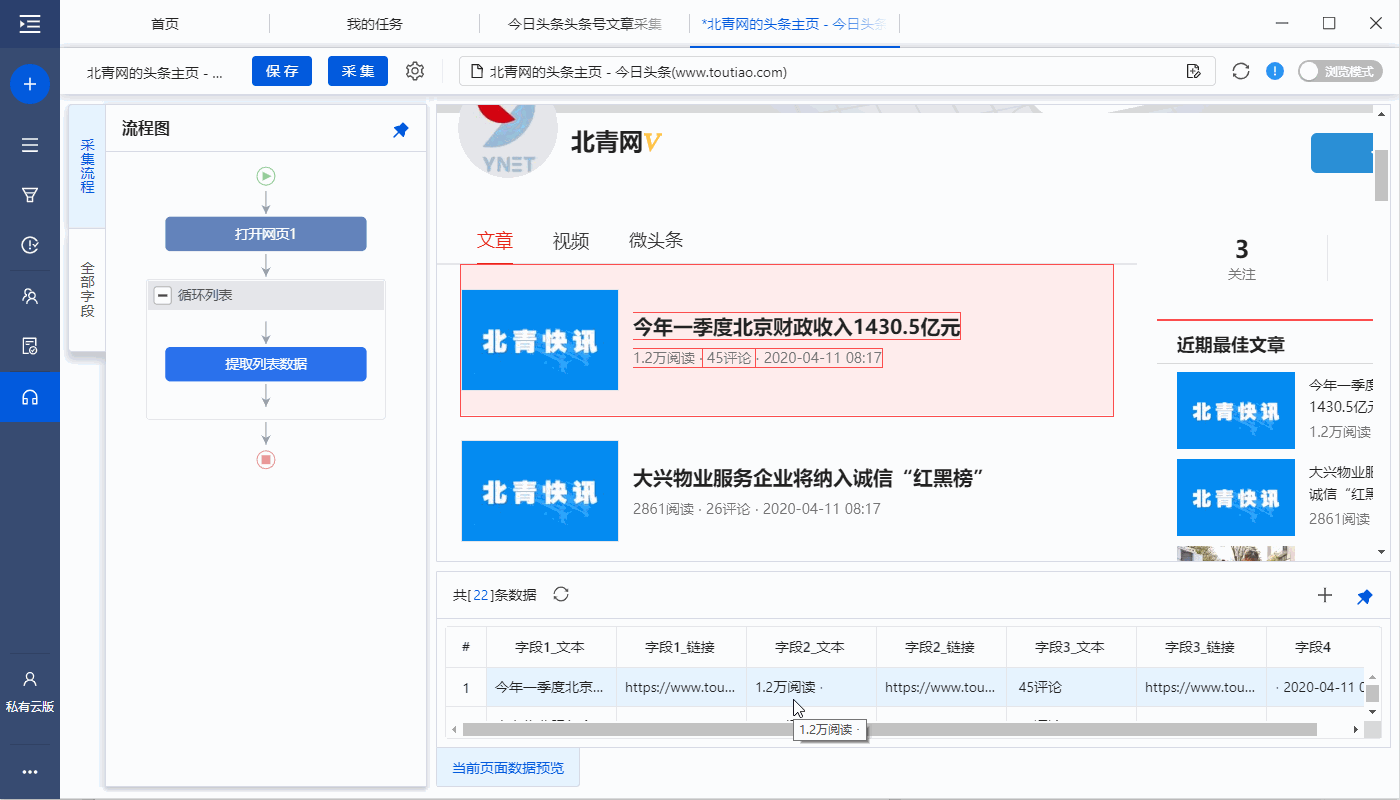Open the three-dots more menu in sidebar
The height and width of the screenshot is (800, 1400).
(30, 772)
